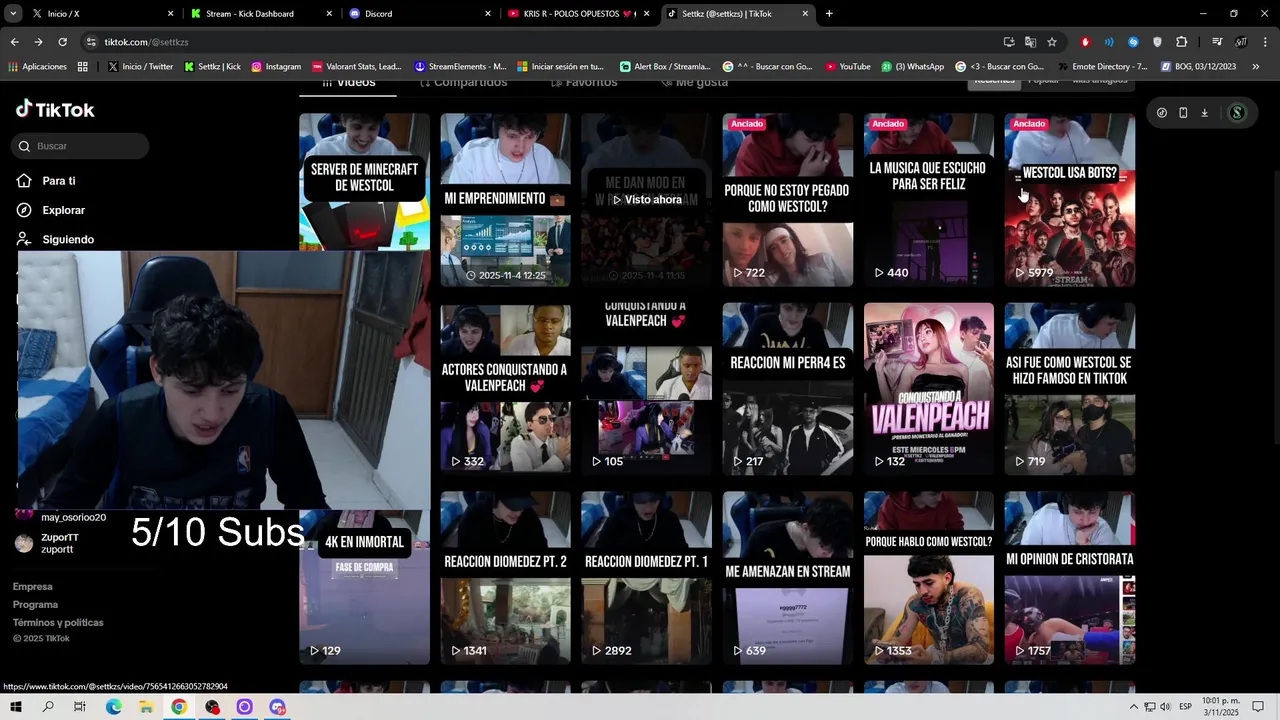Open the profile avatar with green S
The width and height of the screenshot is (1280, 720).
(x=1237, y=113)
